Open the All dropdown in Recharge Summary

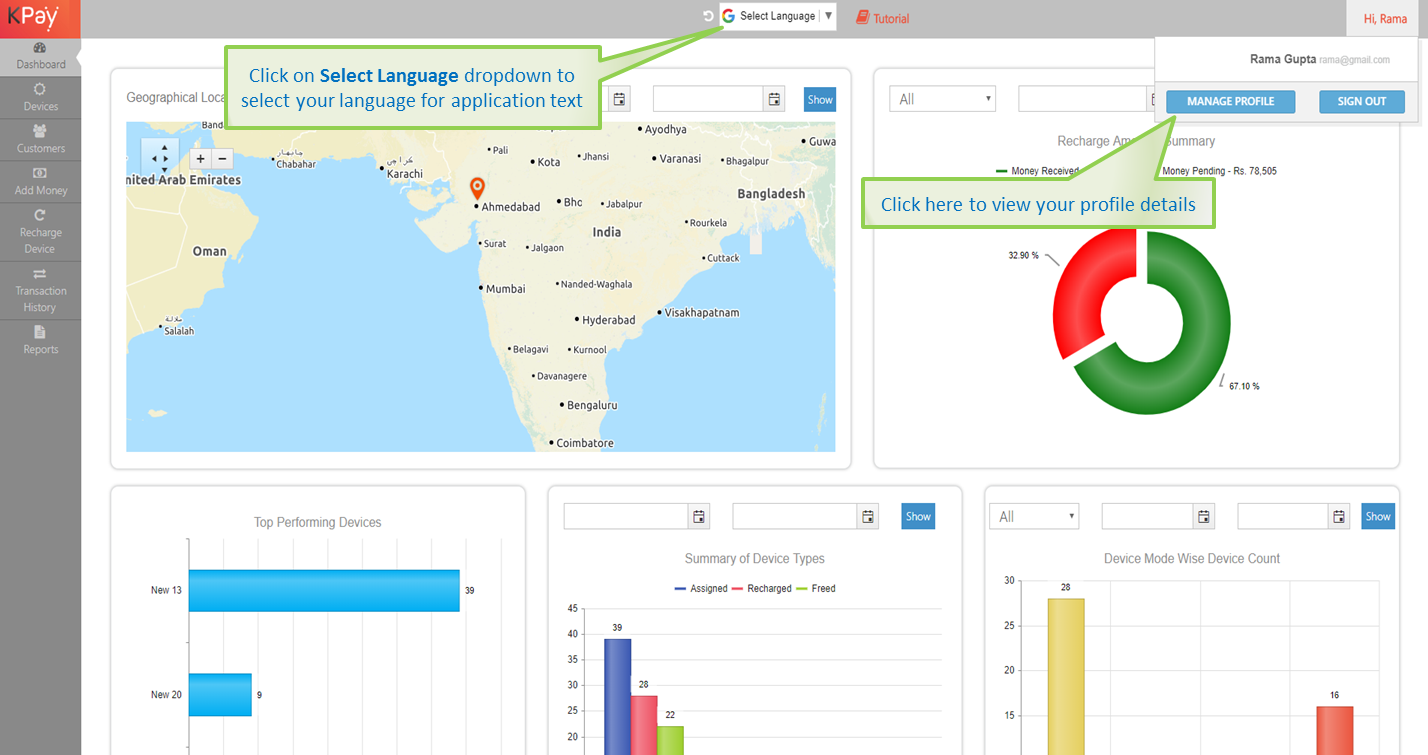[942, 99]
